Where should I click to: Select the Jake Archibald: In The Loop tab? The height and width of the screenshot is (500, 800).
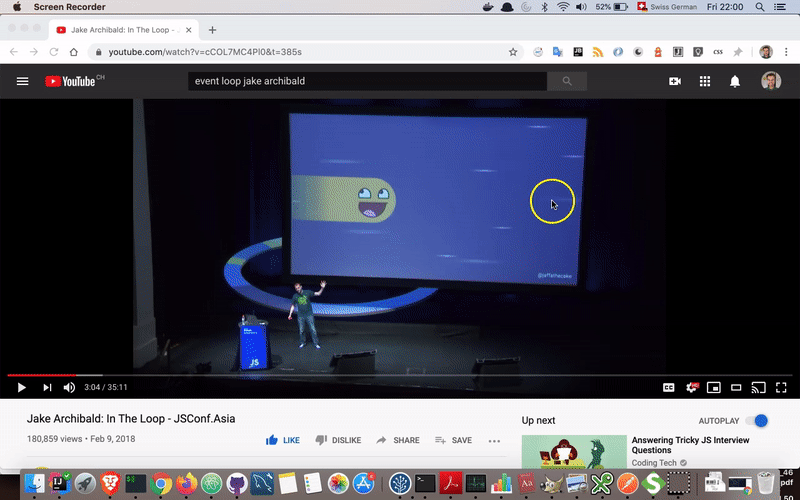pos(122,30)
